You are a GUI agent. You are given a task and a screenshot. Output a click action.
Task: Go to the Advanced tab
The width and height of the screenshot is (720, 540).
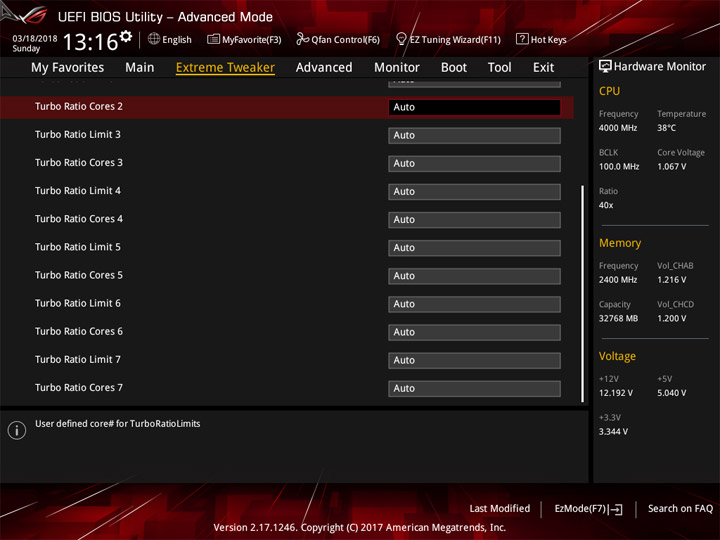324,68
